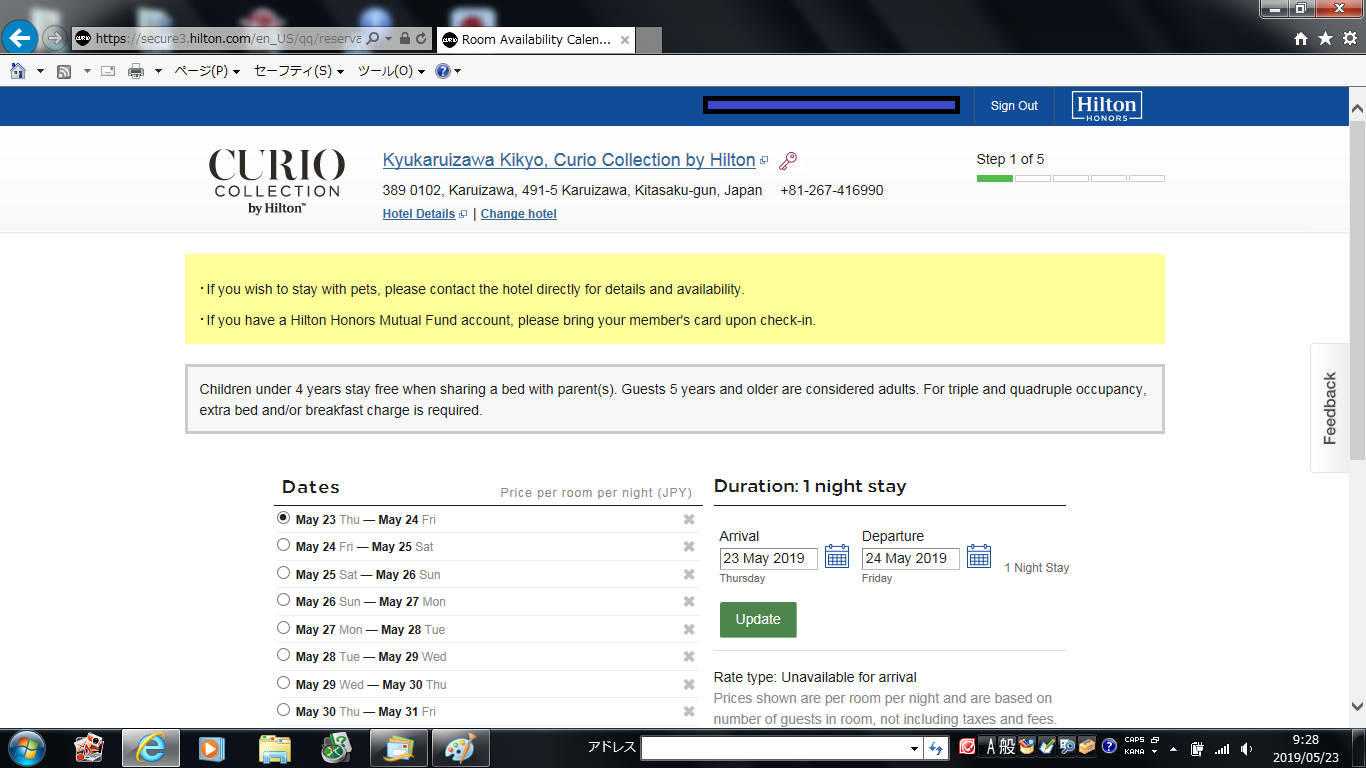Screen dimensions: 1366x768
Task: Remove May 25 – May 26 row with X
Action: [689, 574]
